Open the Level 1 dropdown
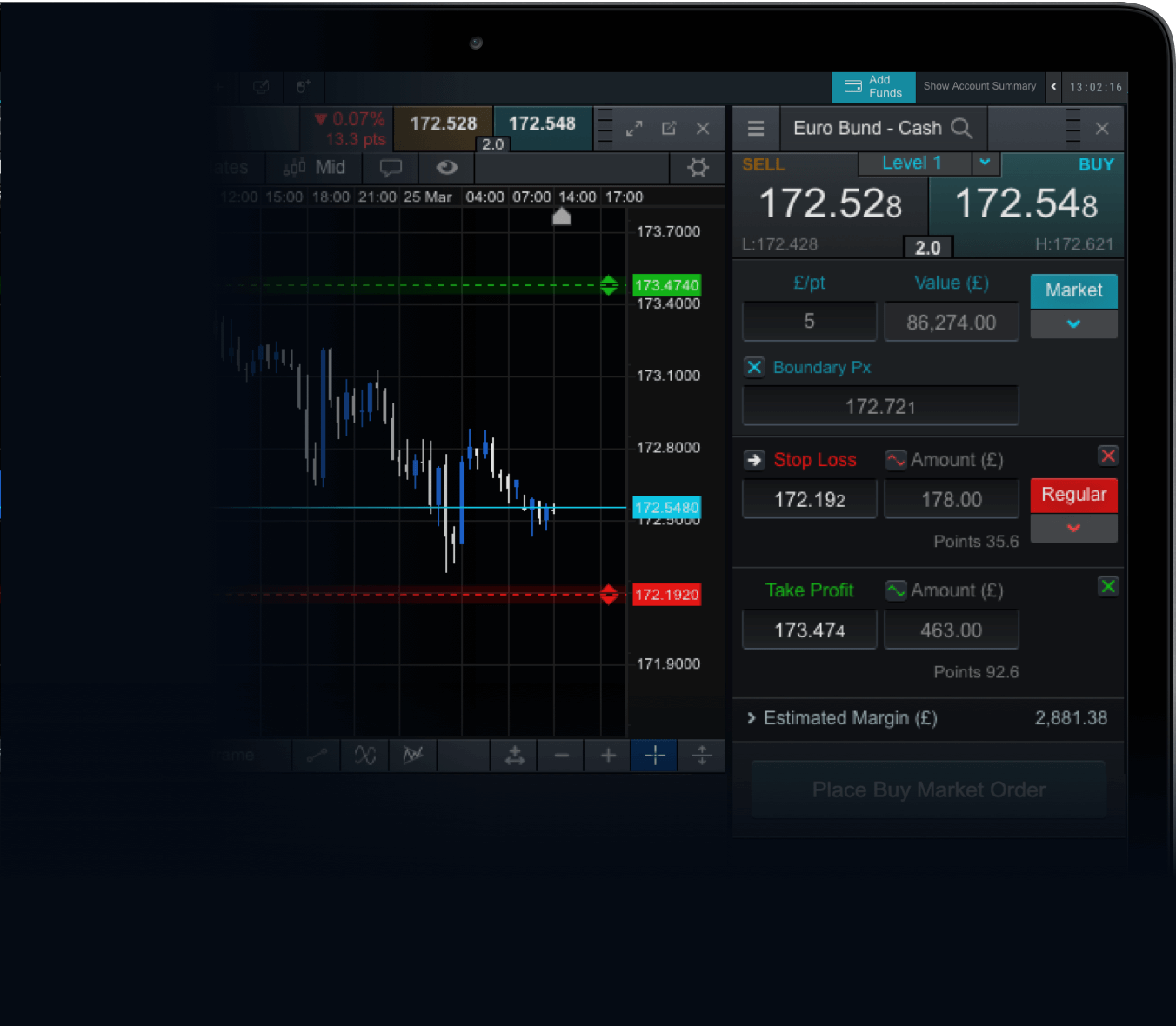Image resolution: width=1176 pixels, height=1026 pixels. tap(986, 163)
